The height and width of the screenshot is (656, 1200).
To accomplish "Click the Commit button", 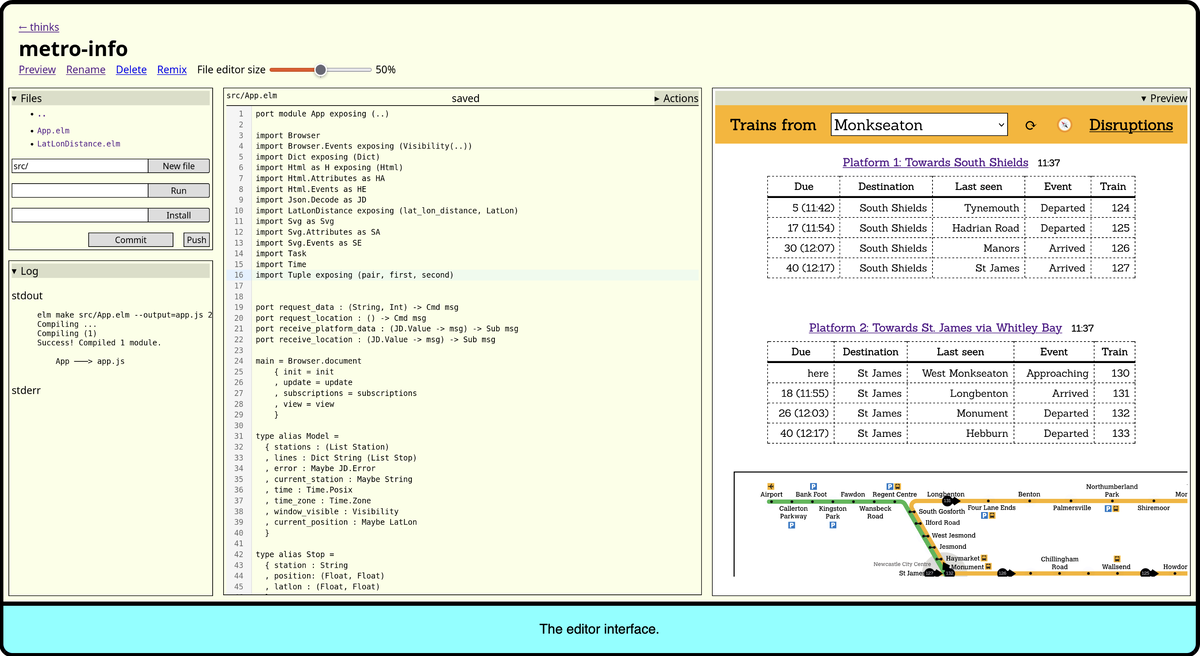I will [131, 240].
